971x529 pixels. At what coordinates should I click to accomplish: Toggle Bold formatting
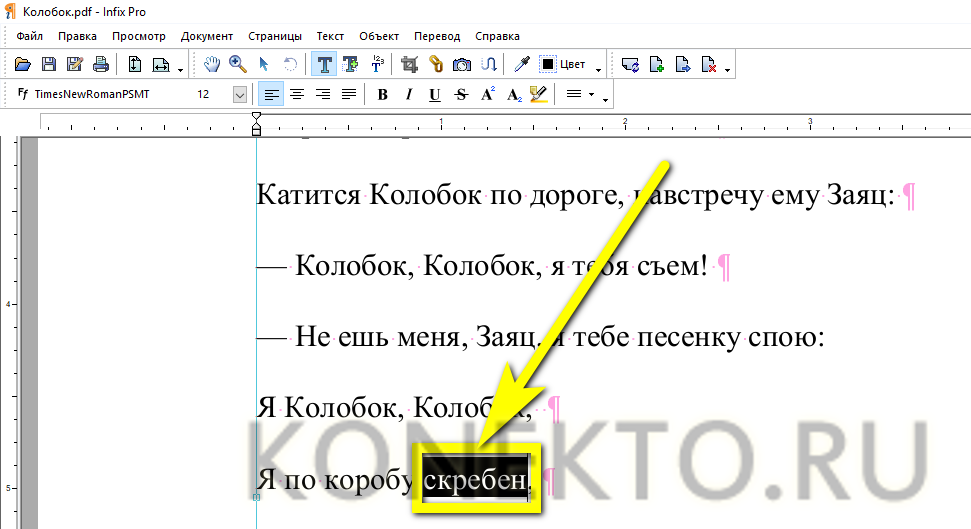pyautogui.click(x=382, y=95)
